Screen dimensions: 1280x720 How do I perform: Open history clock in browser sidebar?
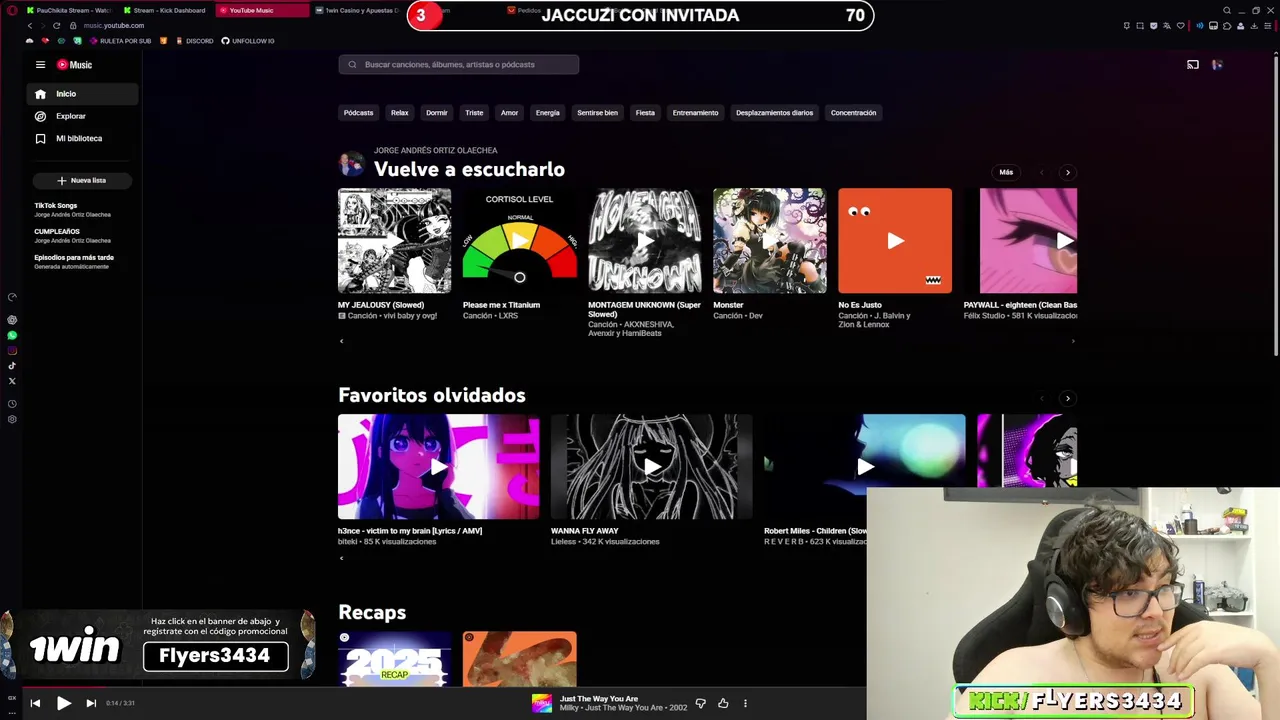click(x=12, y=404)
